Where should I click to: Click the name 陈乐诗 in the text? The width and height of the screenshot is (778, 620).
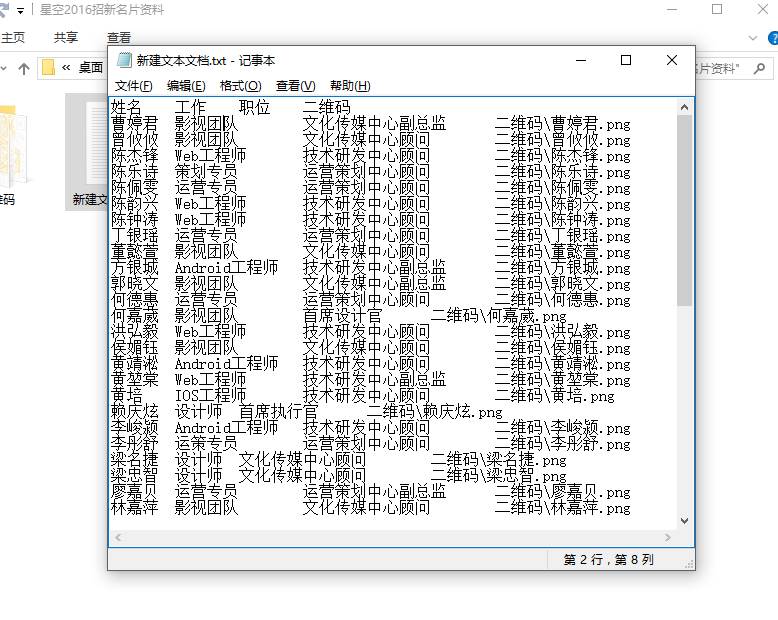[x=134, y=171]
